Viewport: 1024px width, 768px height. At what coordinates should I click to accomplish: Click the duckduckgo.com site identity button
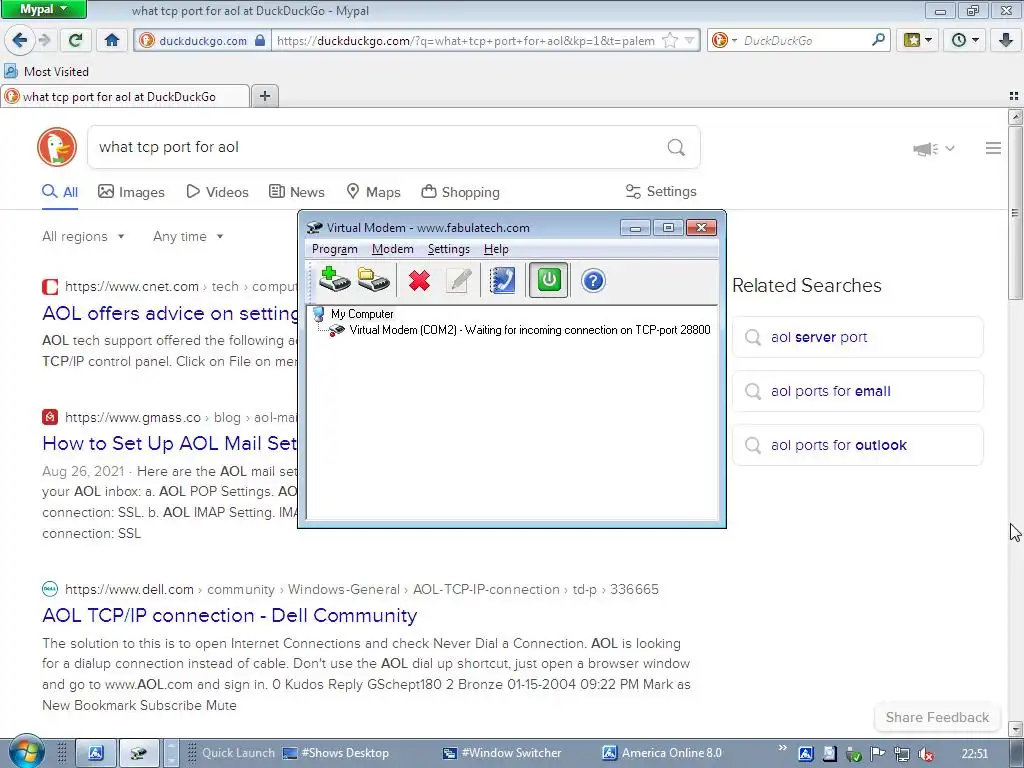pyautogui.click(x=203, y=40)
